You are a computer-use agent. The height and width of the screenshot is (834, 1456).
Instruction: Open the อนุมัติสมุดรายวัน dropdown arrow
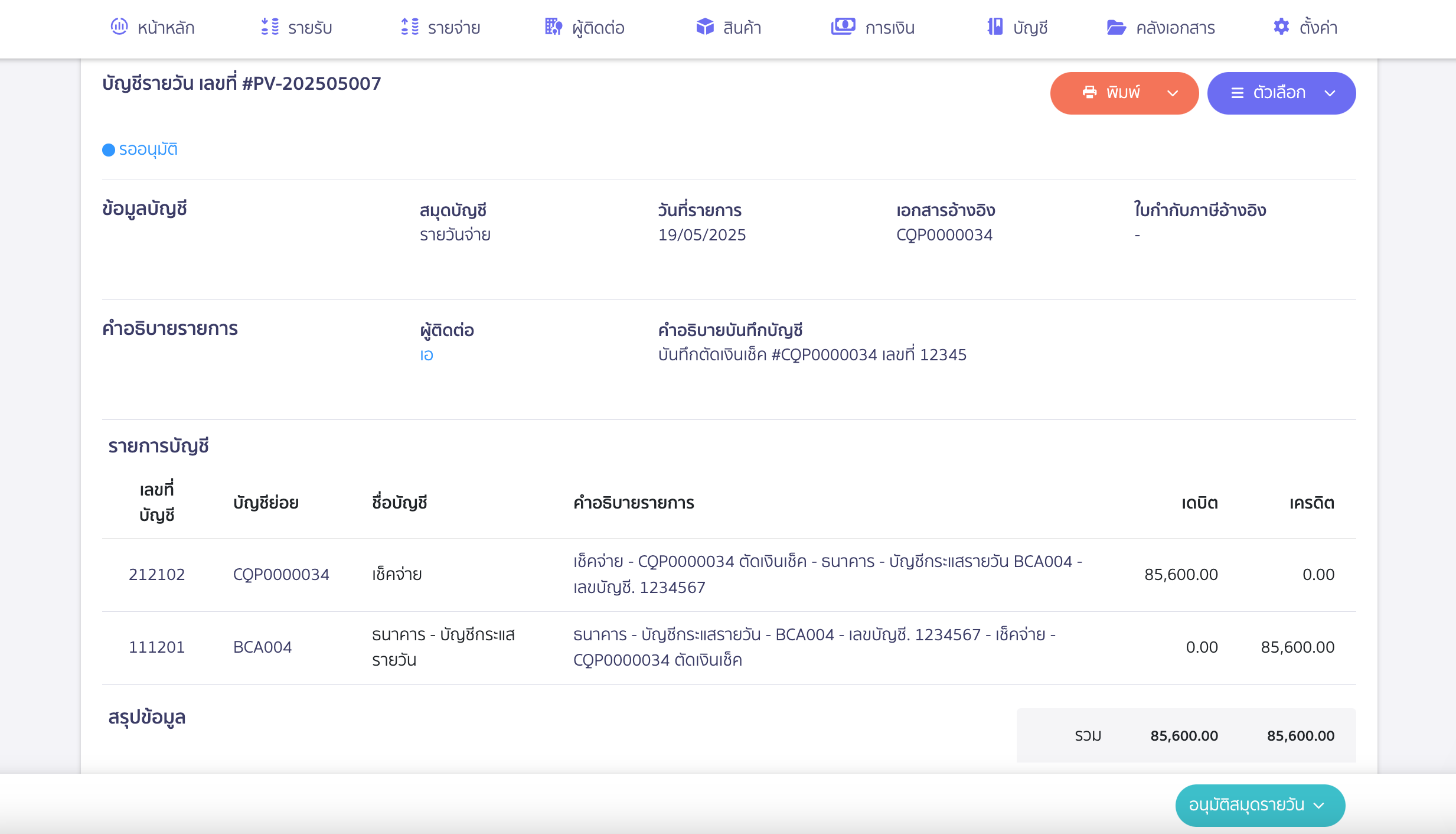tap(1320, 806)
